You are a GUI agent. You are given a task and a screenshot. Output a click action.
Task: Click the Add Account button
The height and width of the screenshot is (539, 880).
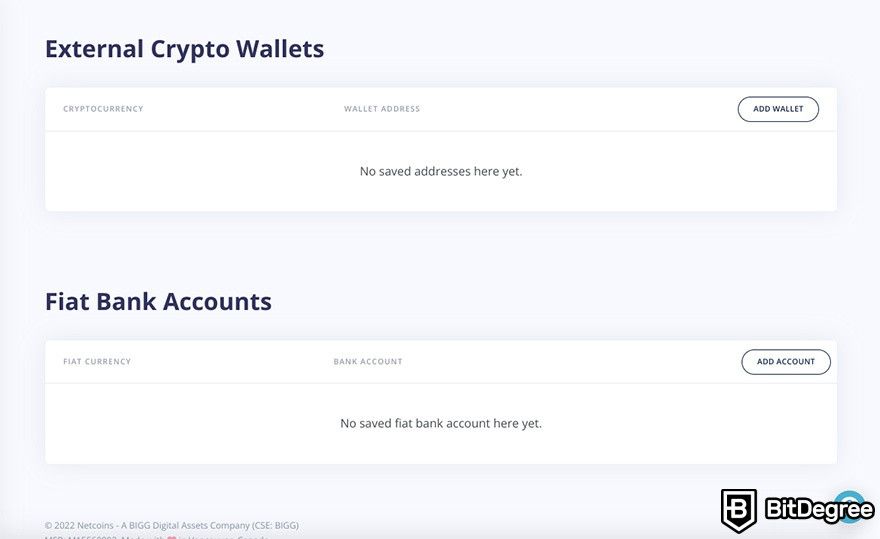pyautogui.click(x=786, y=362)
